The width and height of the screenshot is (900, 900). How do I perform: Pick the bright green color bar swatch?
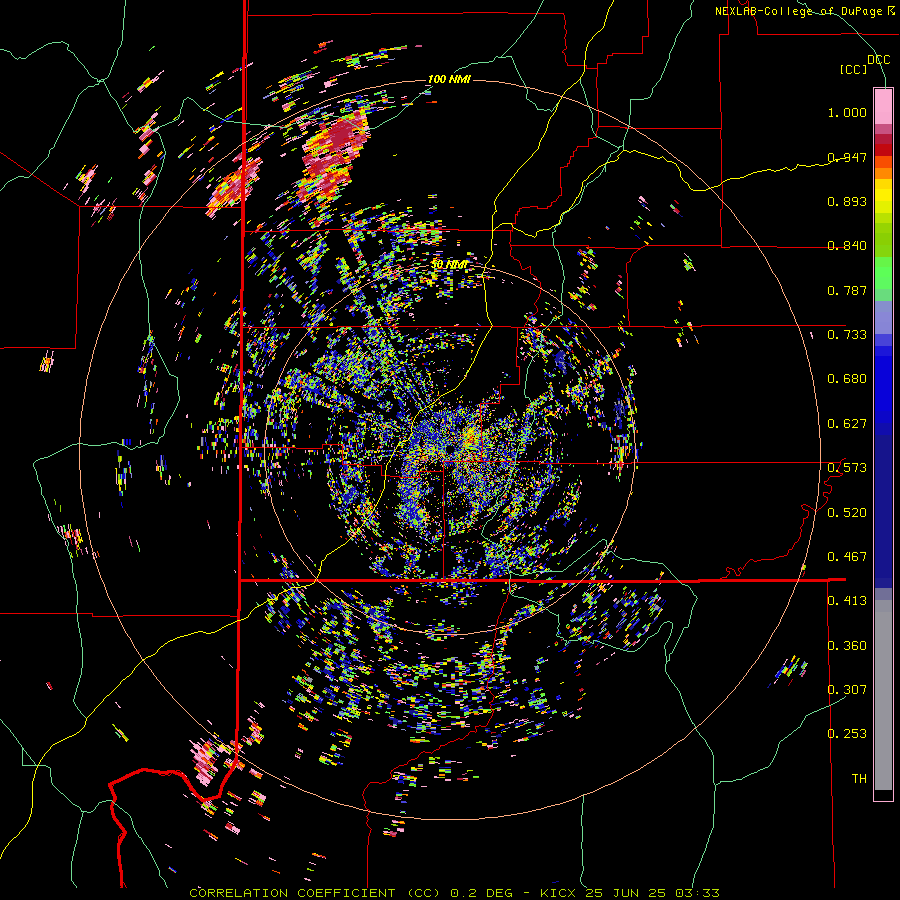click(883, 273)
